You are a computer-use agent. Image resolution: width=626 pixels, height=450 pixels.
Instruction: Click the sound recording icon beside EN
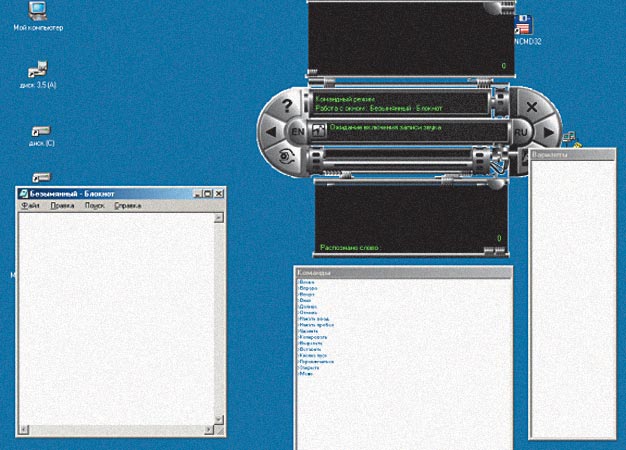pyautogui.click(x=316, y=131)
